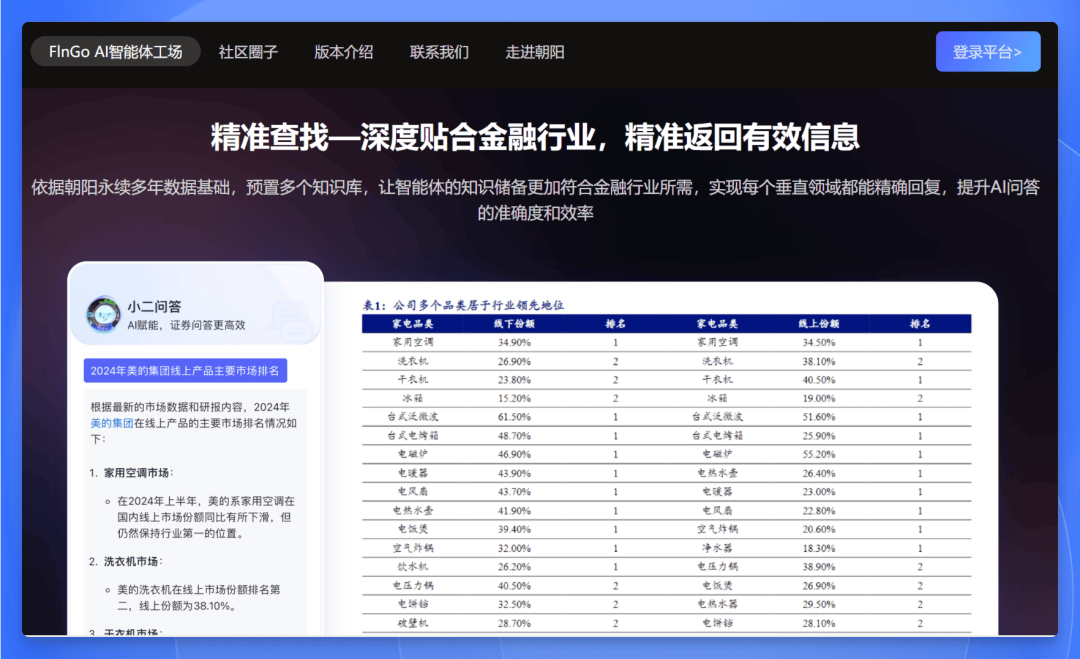
Task: Click the 48.70% cell for 台式电烤箱
Action: tap(514, 436)
